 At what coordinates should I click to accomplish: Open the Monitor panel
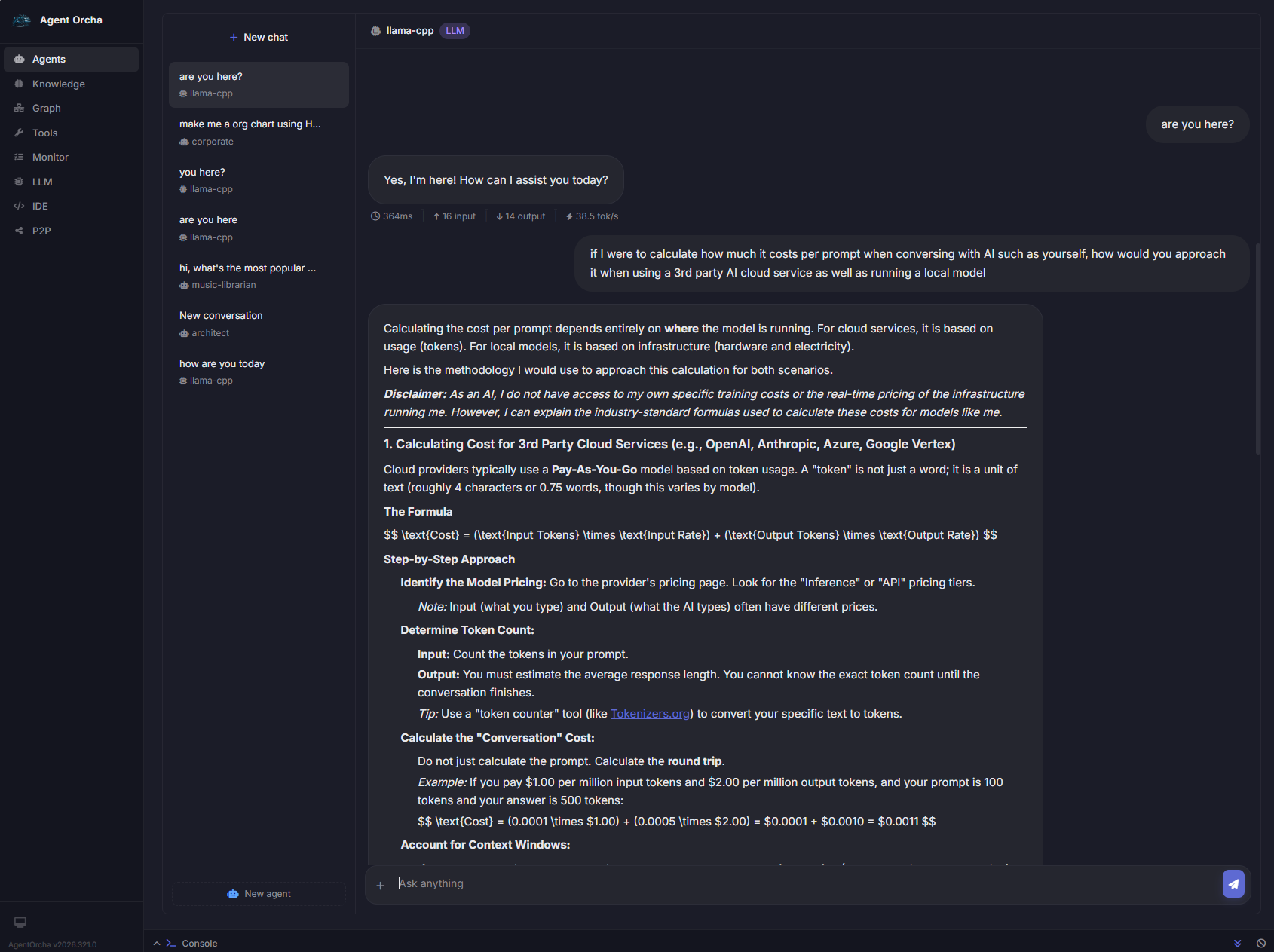click(50, 157)
